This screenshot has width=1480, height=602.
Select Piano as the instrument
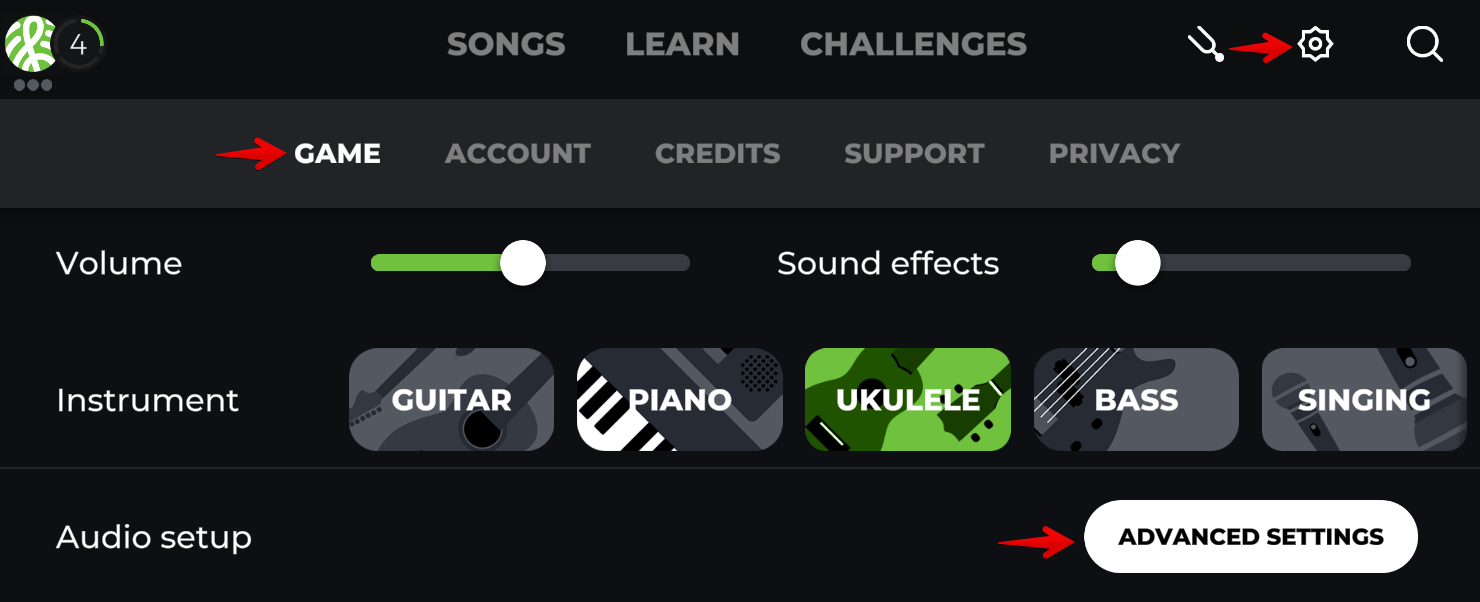680,400
